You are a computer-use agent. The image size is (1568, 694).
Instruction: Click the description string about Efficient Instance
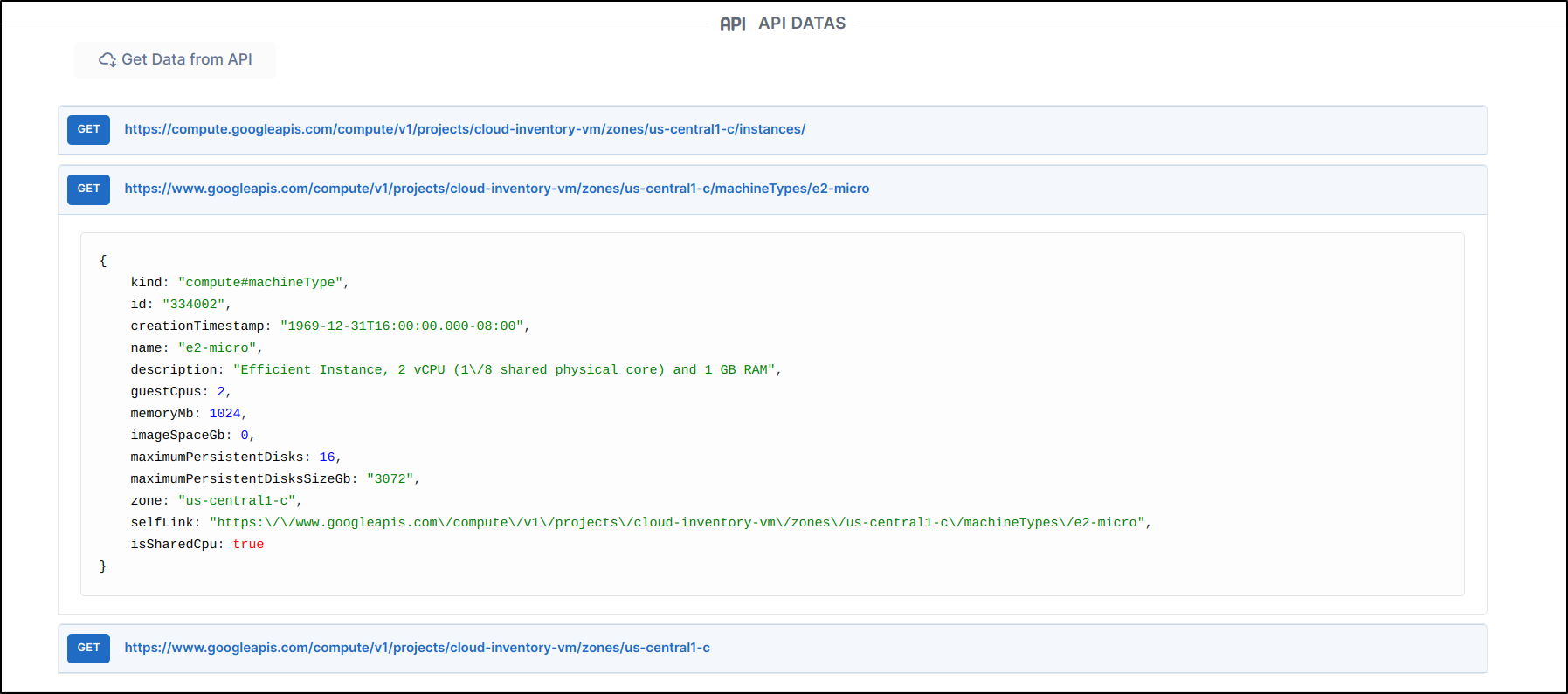click(503, 369)
